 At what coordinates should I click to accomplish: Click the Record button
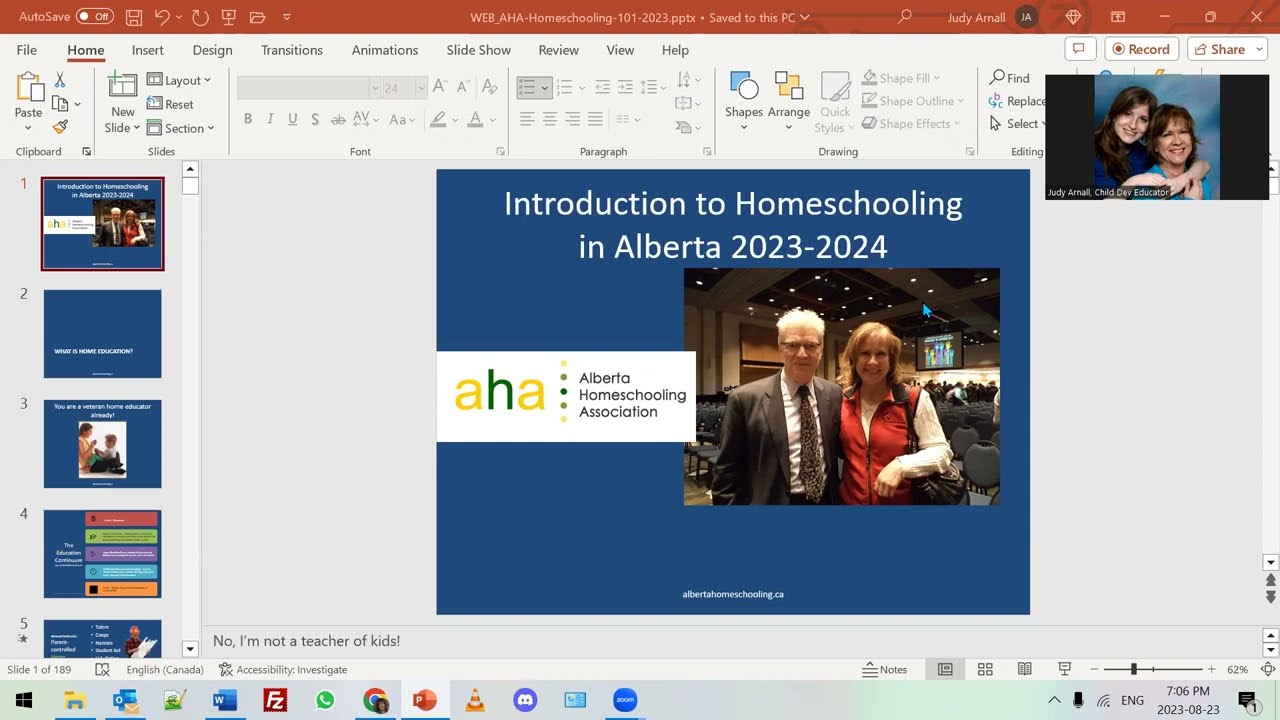pos(1142,49)
